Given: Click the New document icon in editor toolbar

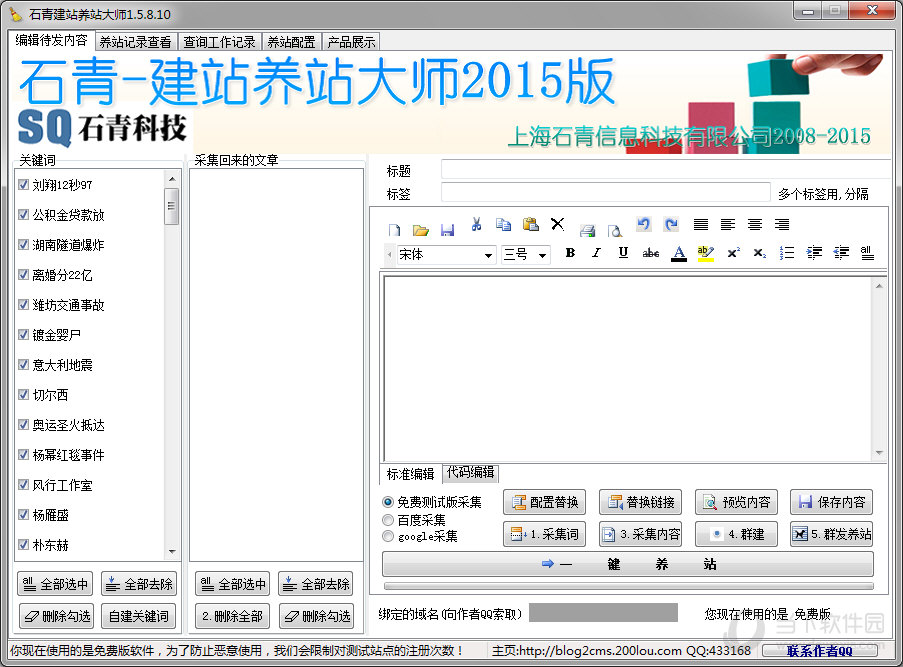Looking at the screenshot, I should (394, 230).
